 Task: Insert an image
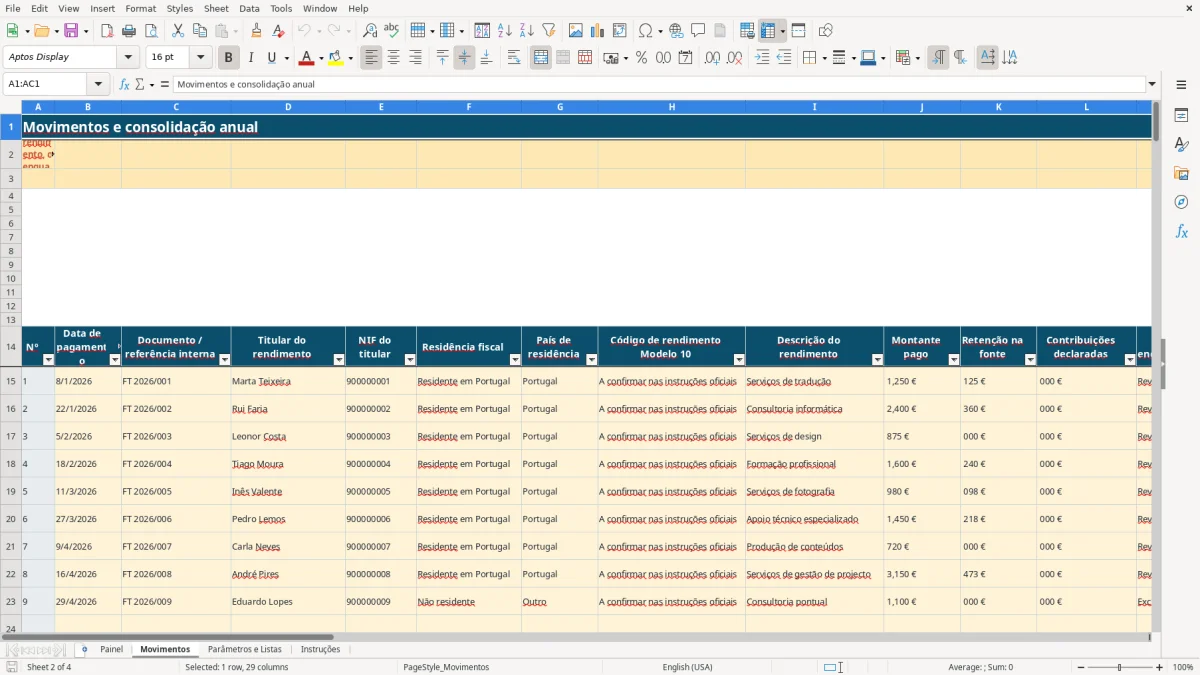pyautogui.click(x=576, y=31)
